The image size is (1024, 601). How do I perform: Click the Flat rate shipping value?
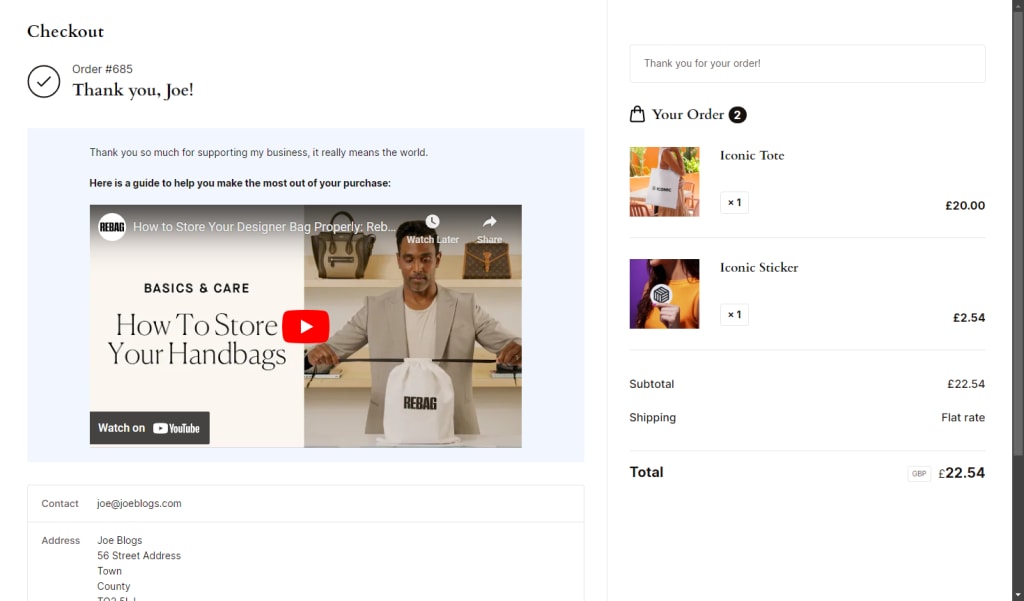[x=963, y=417]
